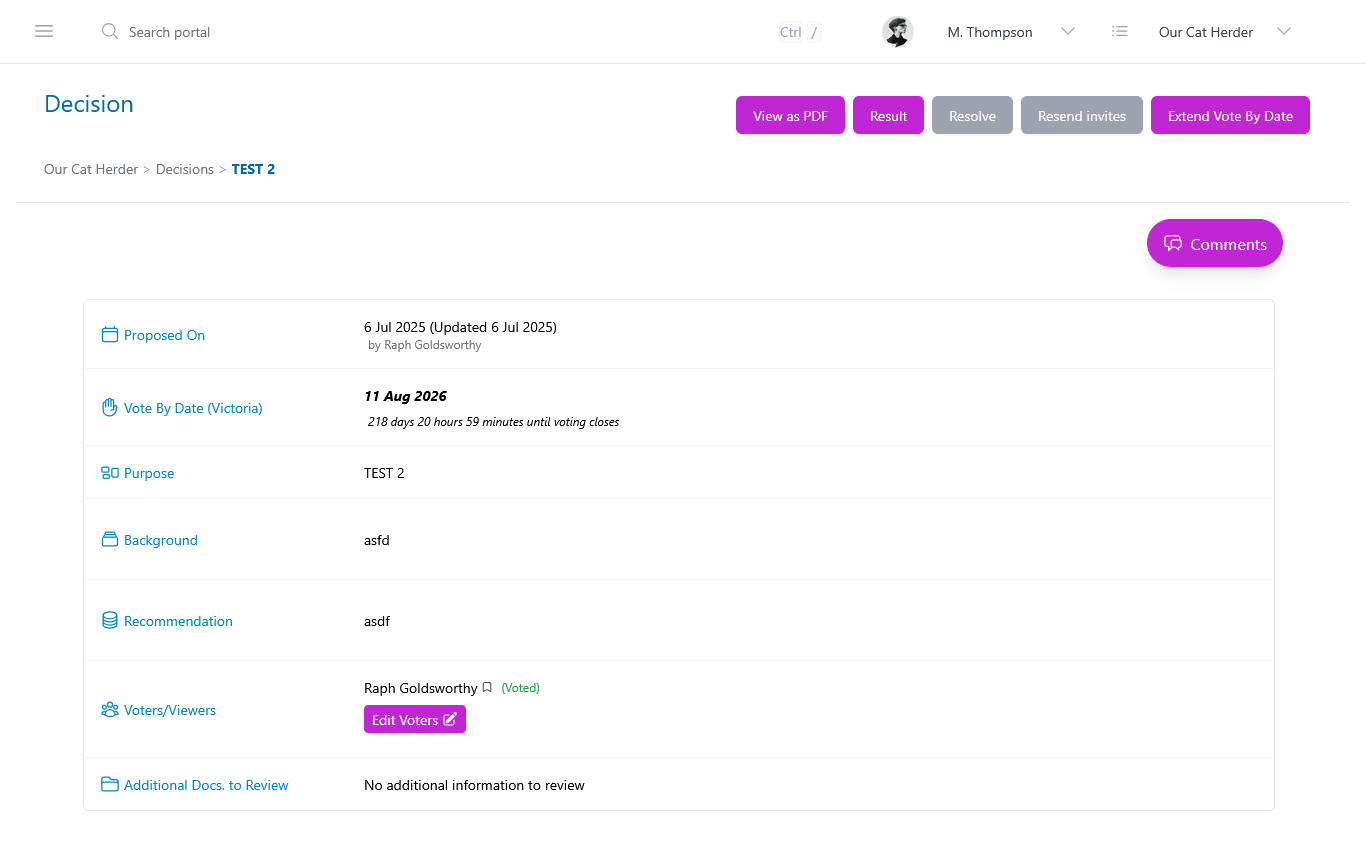Open Decisions from the breadcrumb trail
Viewport: 1366px width, 843px height.
point(185,169)
